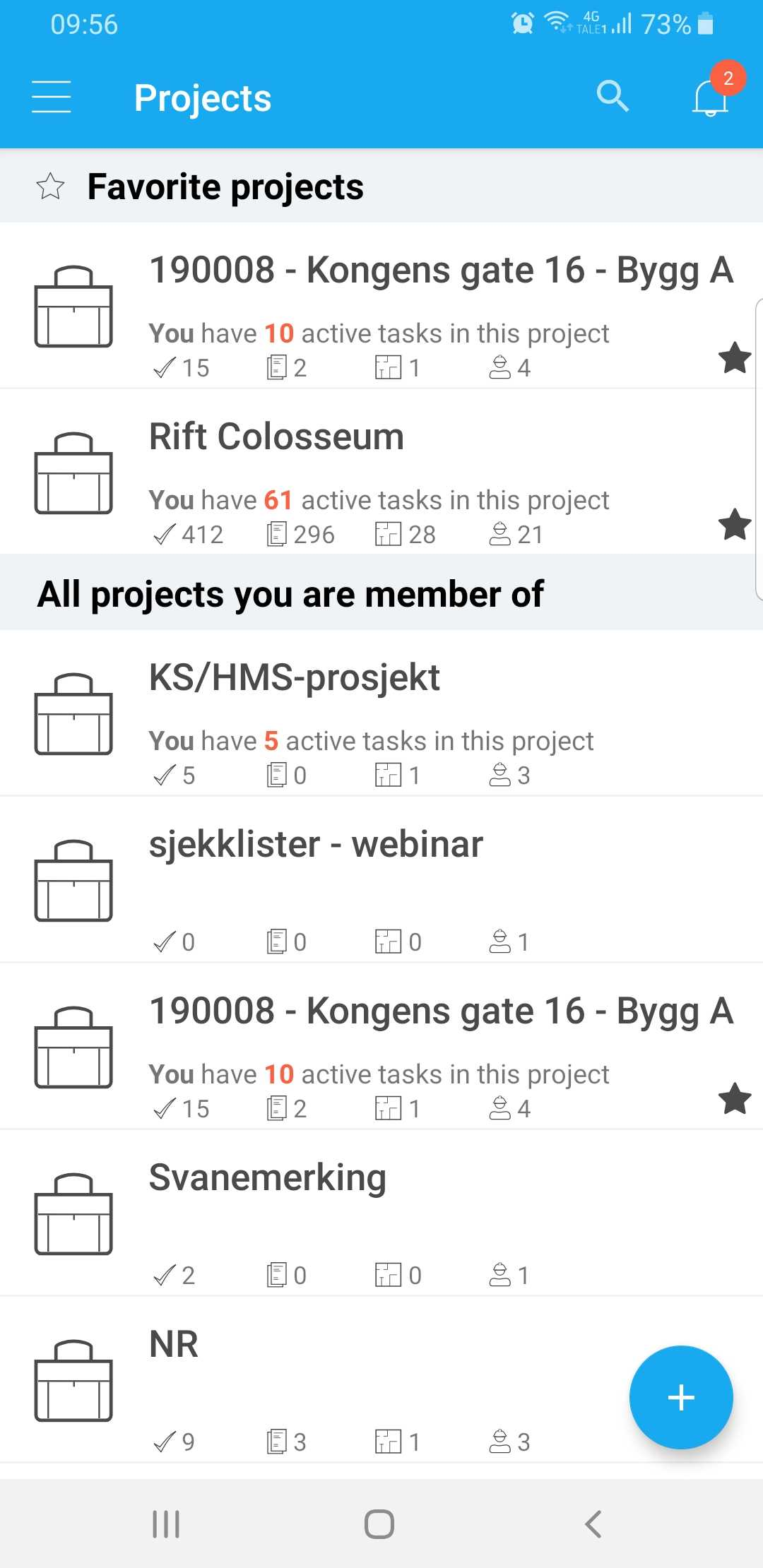Tap the search magnifier icon
Image resolution: width=763 pixels, height=1568 pixels.
612,96
